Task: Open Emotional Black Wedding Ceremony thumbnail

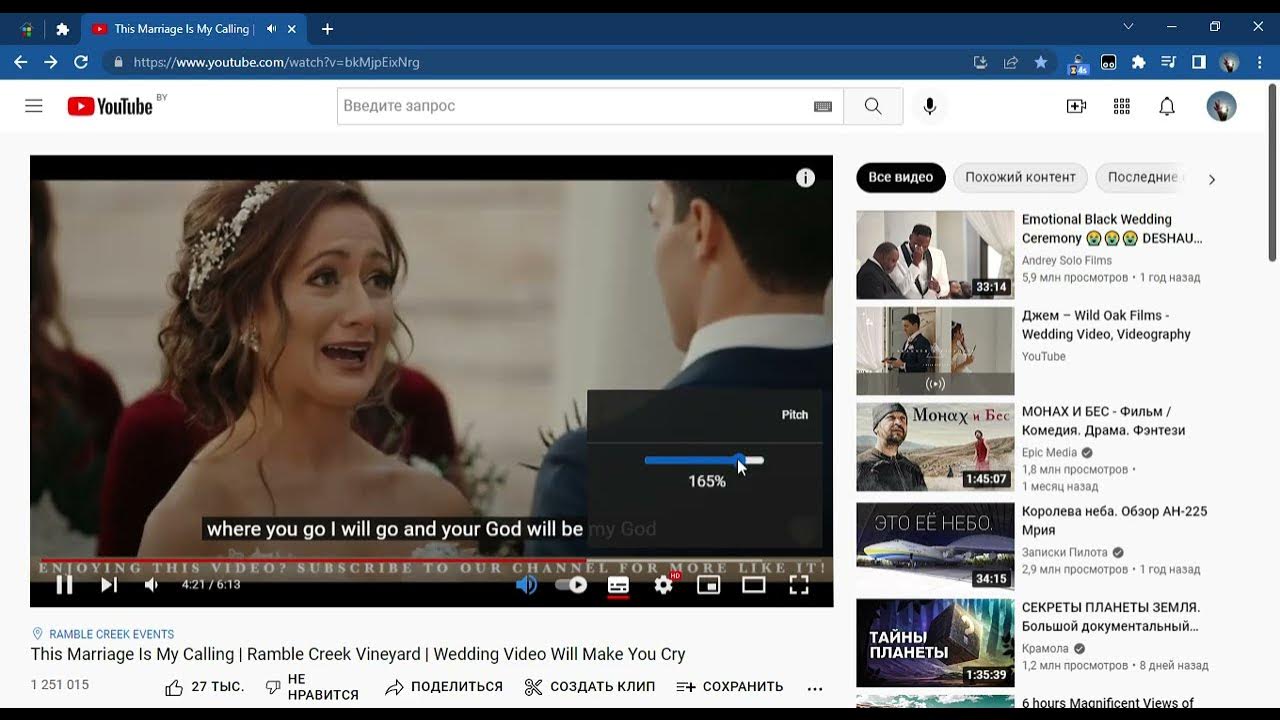Action: tap(935, 255)
